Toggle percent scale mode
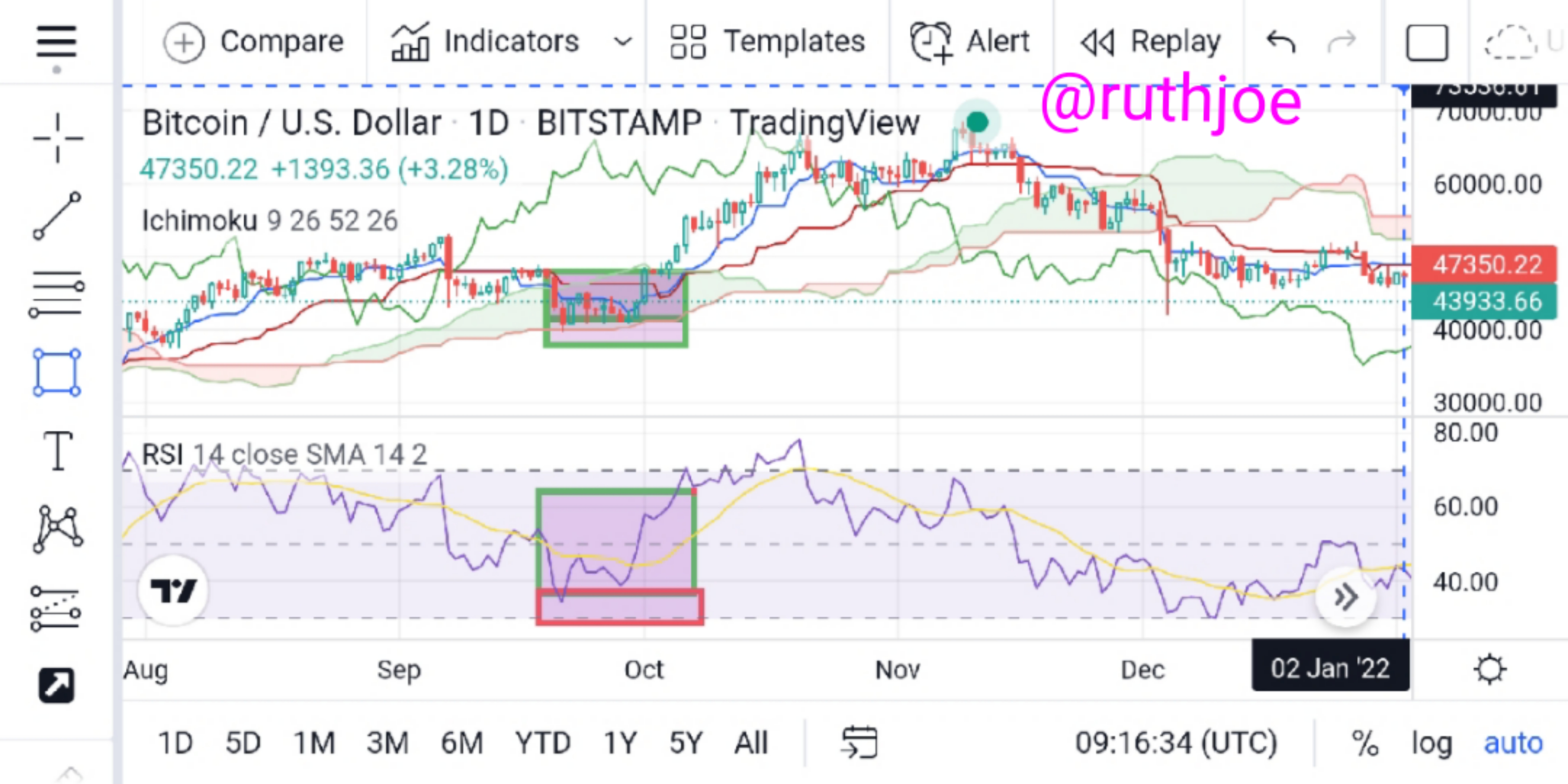 [x=1365, y=743]
